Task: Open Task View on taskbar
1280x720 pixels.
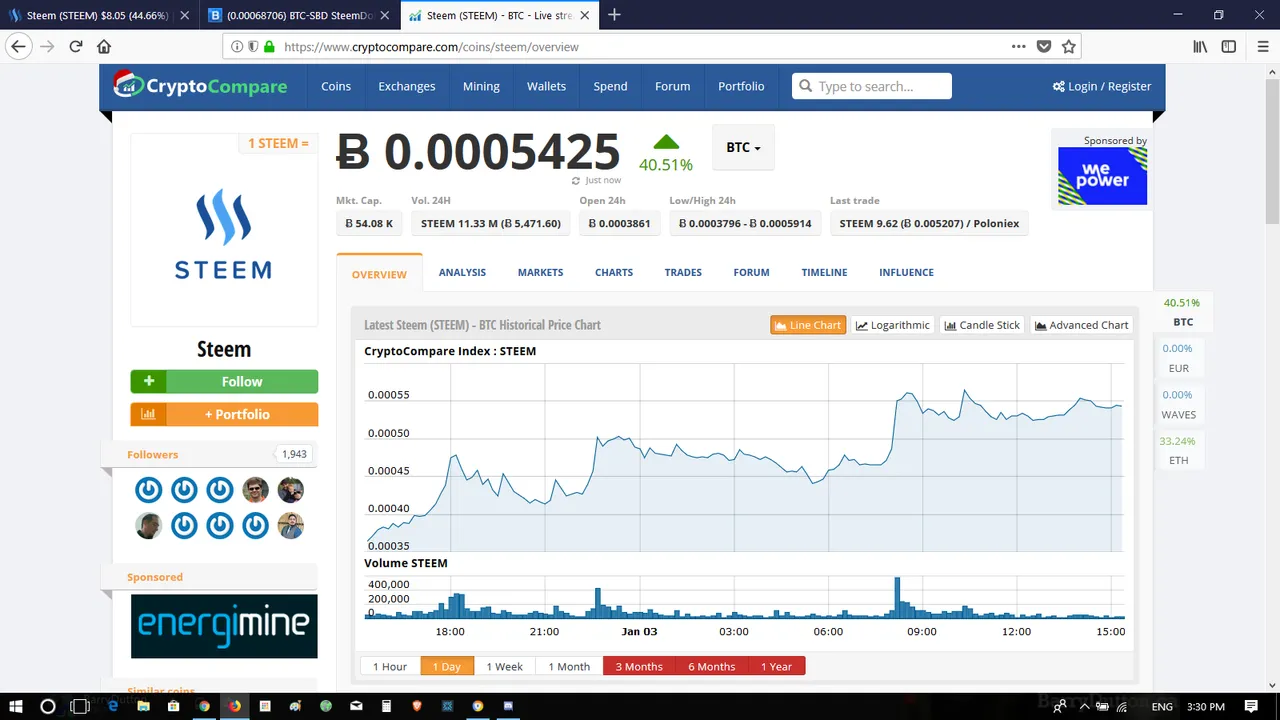Action: pos(80,706)
